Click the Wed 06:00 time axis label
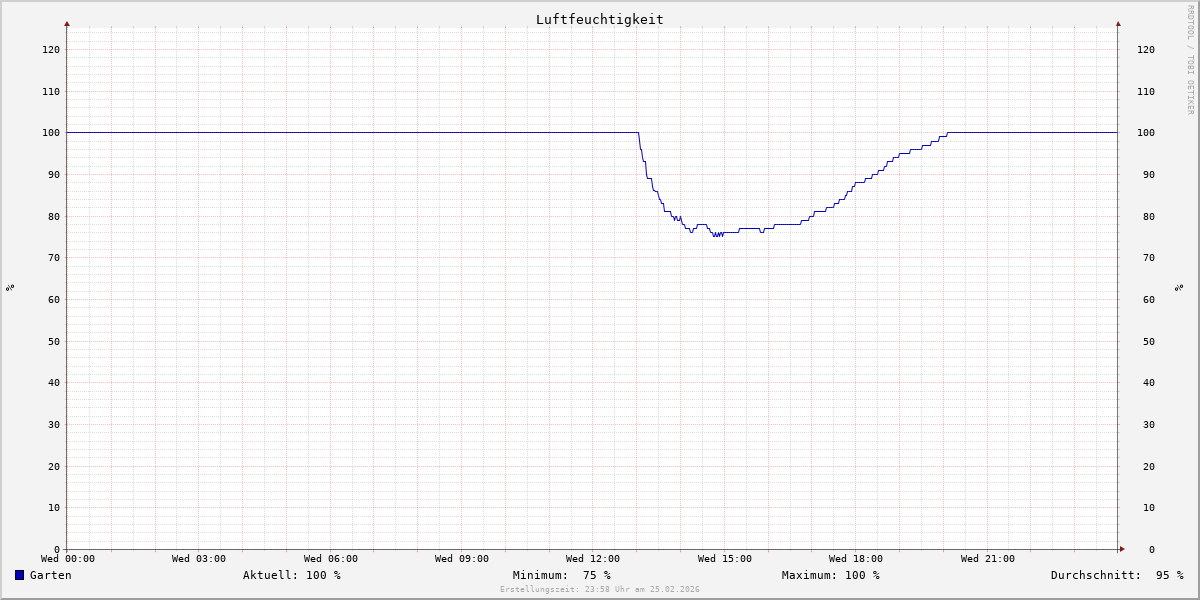Viewport: 1200px width, 600px height. tap(330, 559)
